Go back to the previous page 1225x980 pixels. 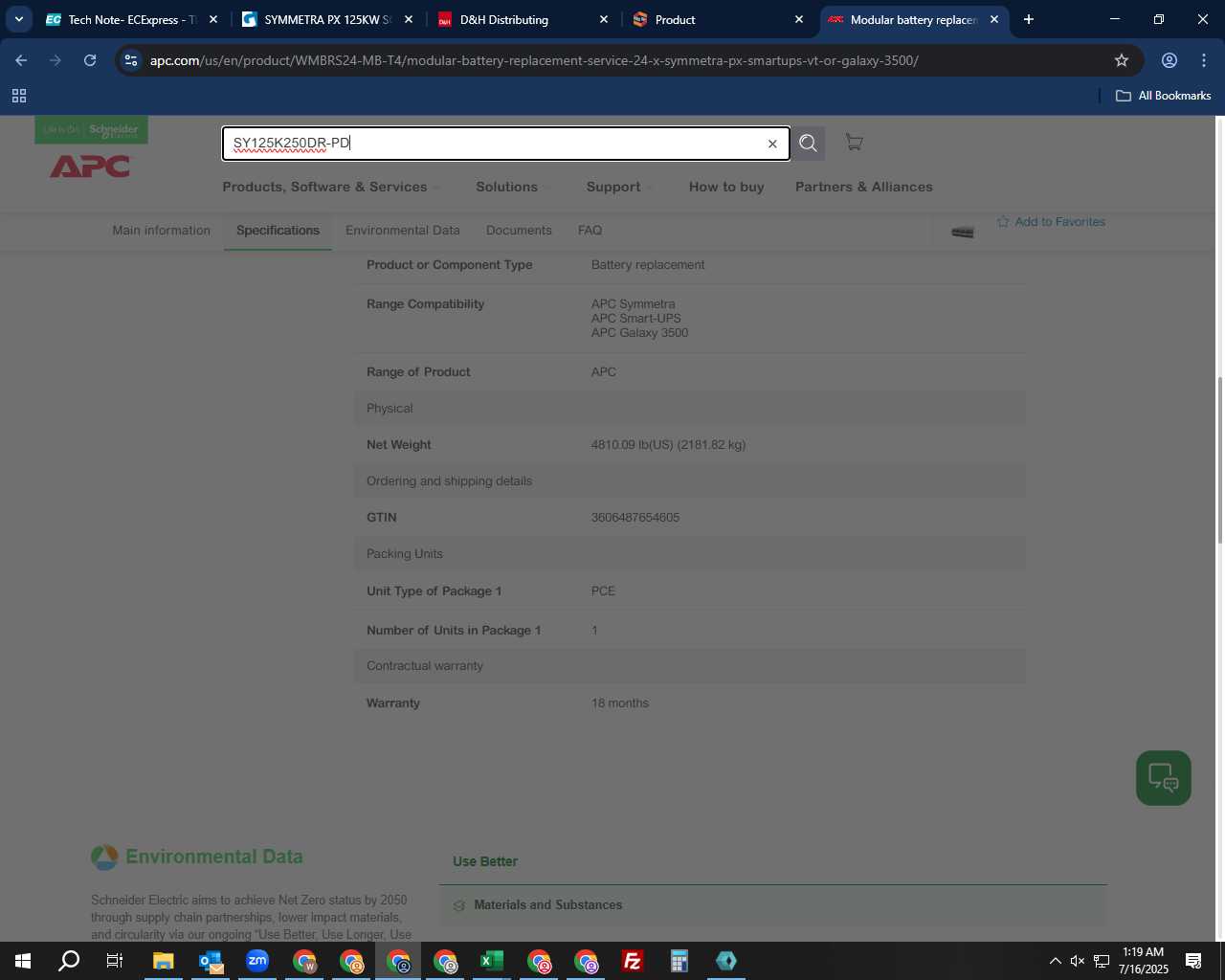[x=21, y=60]
